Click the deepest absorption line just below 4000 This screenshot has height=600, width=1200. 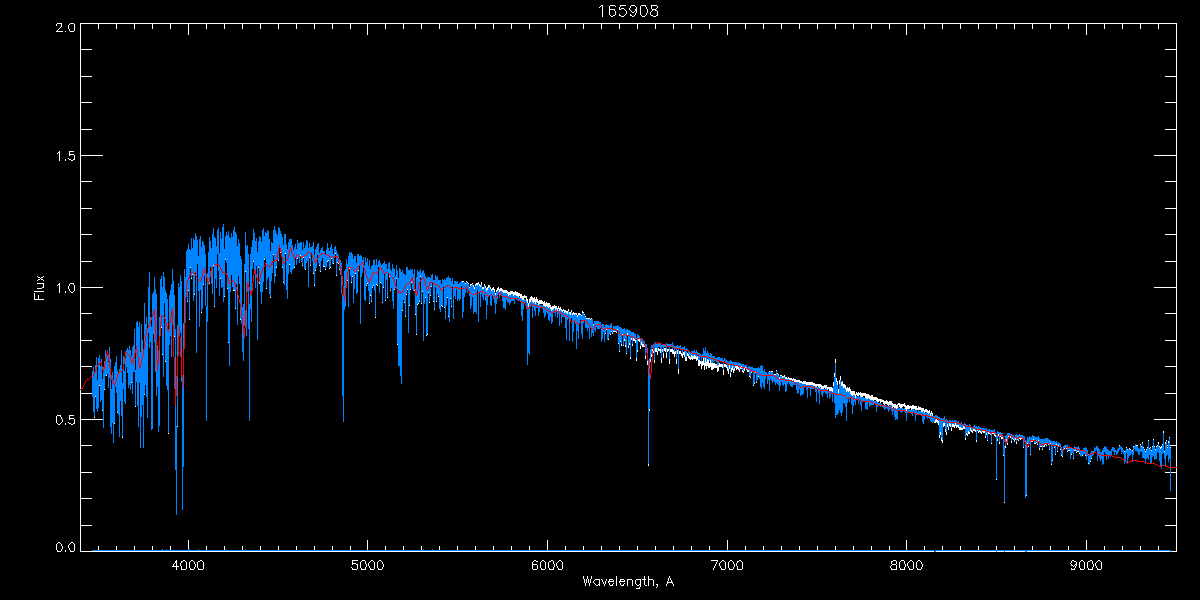(177, 510)
